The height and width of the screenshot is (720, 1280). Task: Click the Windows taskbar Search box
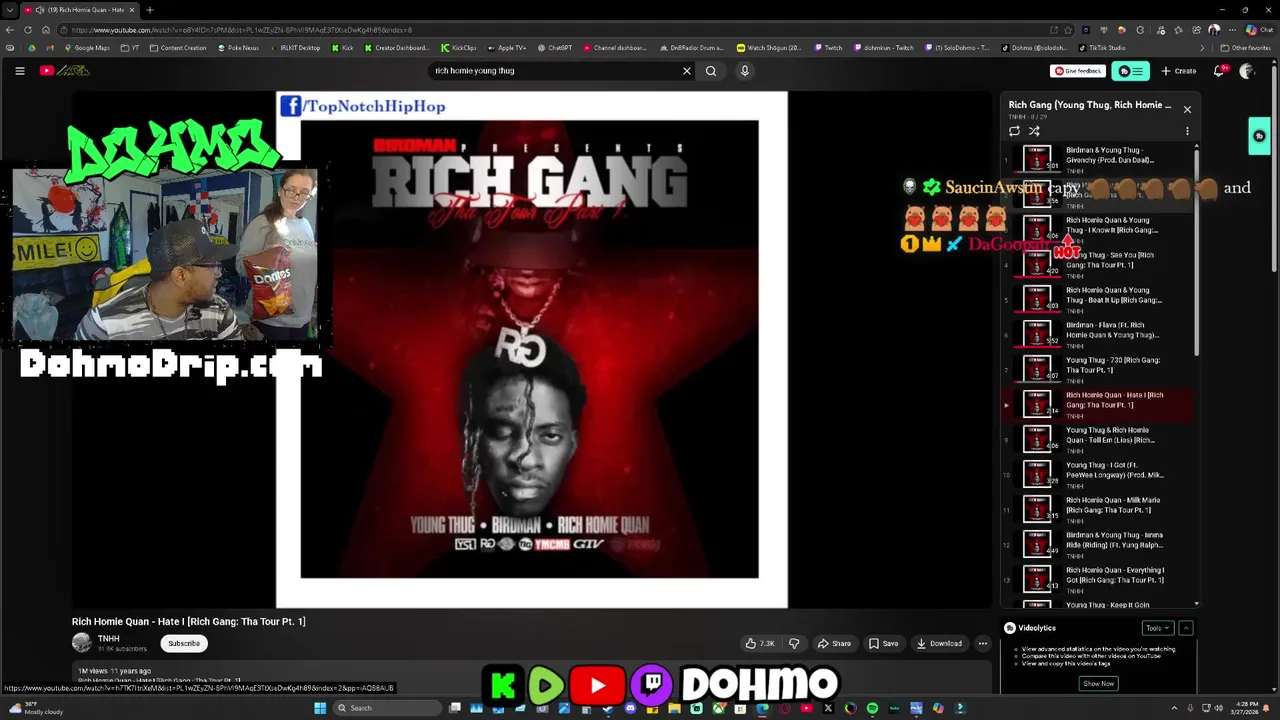click(388, 708)
